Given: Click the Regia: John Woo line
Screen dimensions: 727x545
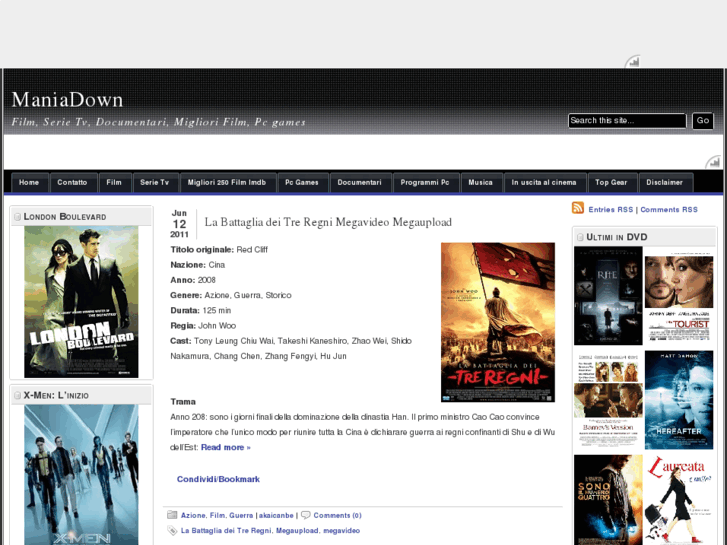Looking at the screenshot, I should click(x=203, y=326).
